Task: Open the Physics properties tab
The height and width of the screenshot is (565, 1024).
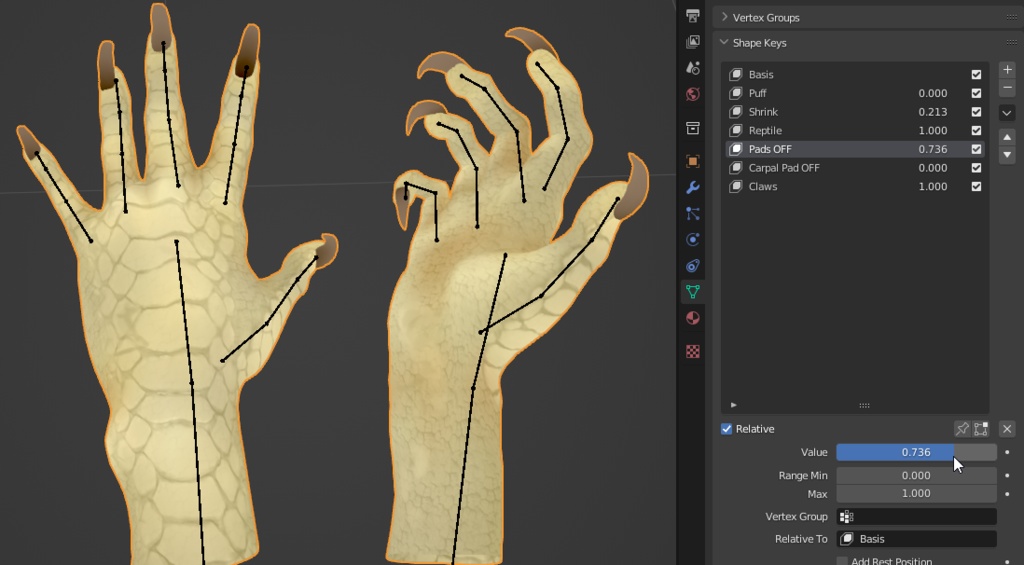Action: pos(693,240)
